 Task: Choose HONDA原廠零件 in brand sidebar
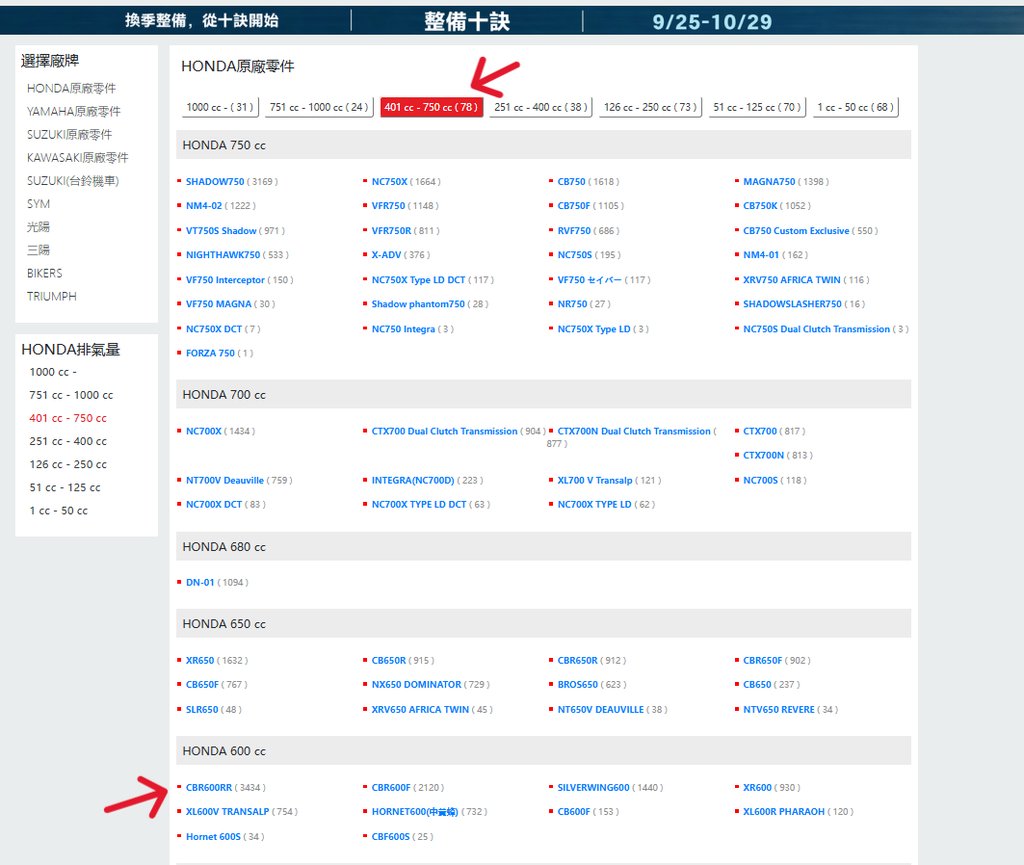coord(71,88)
